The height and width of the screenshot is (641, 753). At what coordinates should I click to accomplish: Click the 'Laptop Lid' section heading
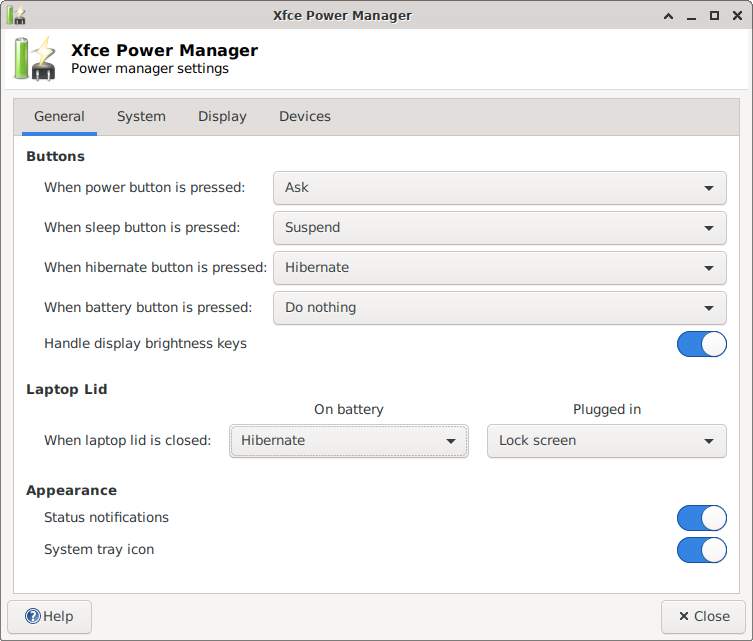[x=67, y=389]
